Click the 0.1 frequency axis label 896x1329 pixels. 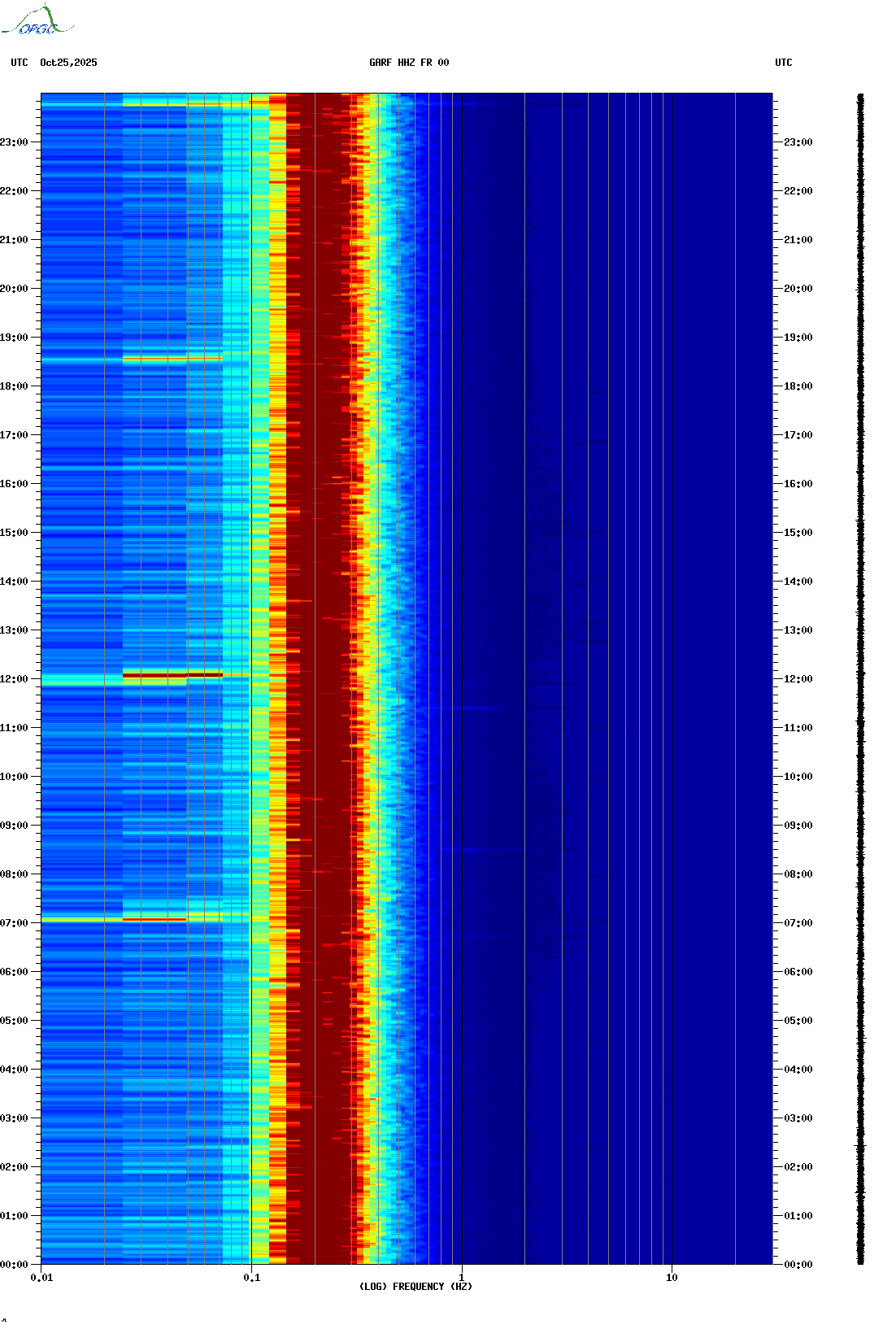click(251, 1277)
